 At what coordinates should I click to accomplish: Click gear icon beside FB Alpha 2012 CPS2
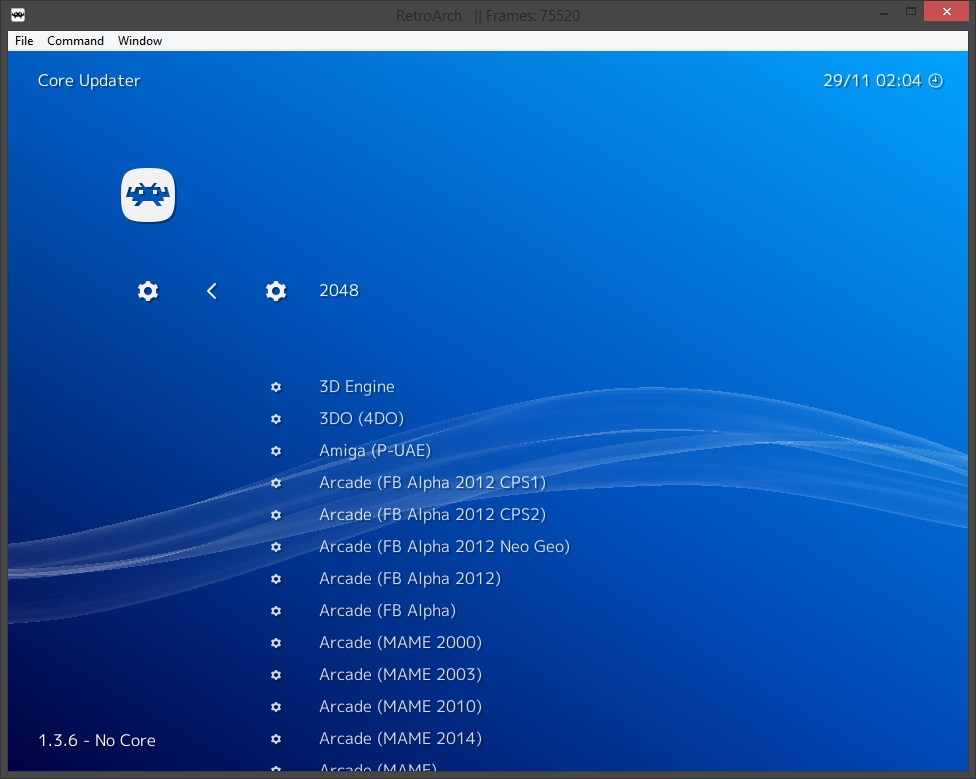click(276, 515)
